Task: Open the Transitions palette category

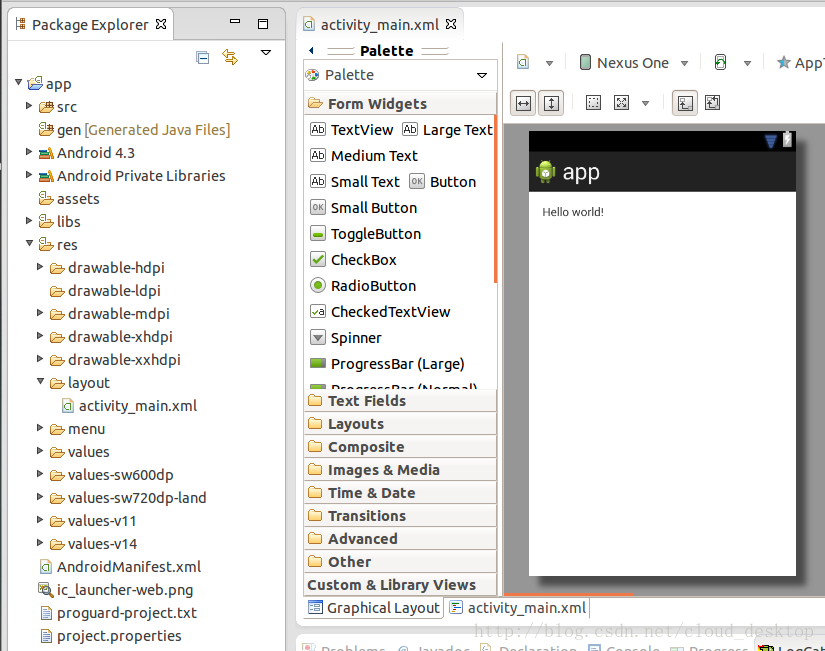Action: (400, 516)
